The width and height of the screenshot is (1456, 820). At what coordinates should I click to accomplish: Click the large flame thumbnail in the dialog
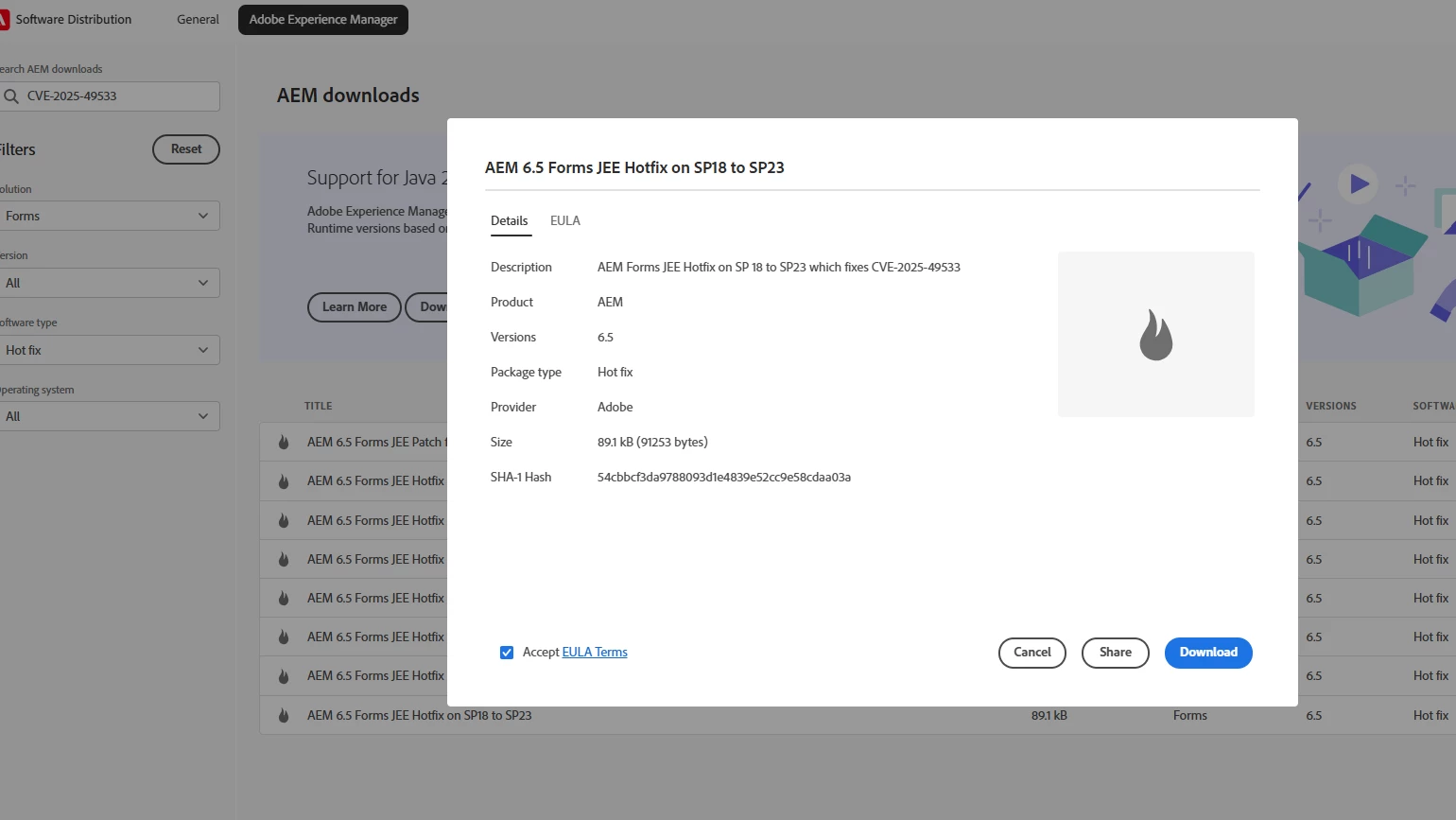[x=1155, y=335]
